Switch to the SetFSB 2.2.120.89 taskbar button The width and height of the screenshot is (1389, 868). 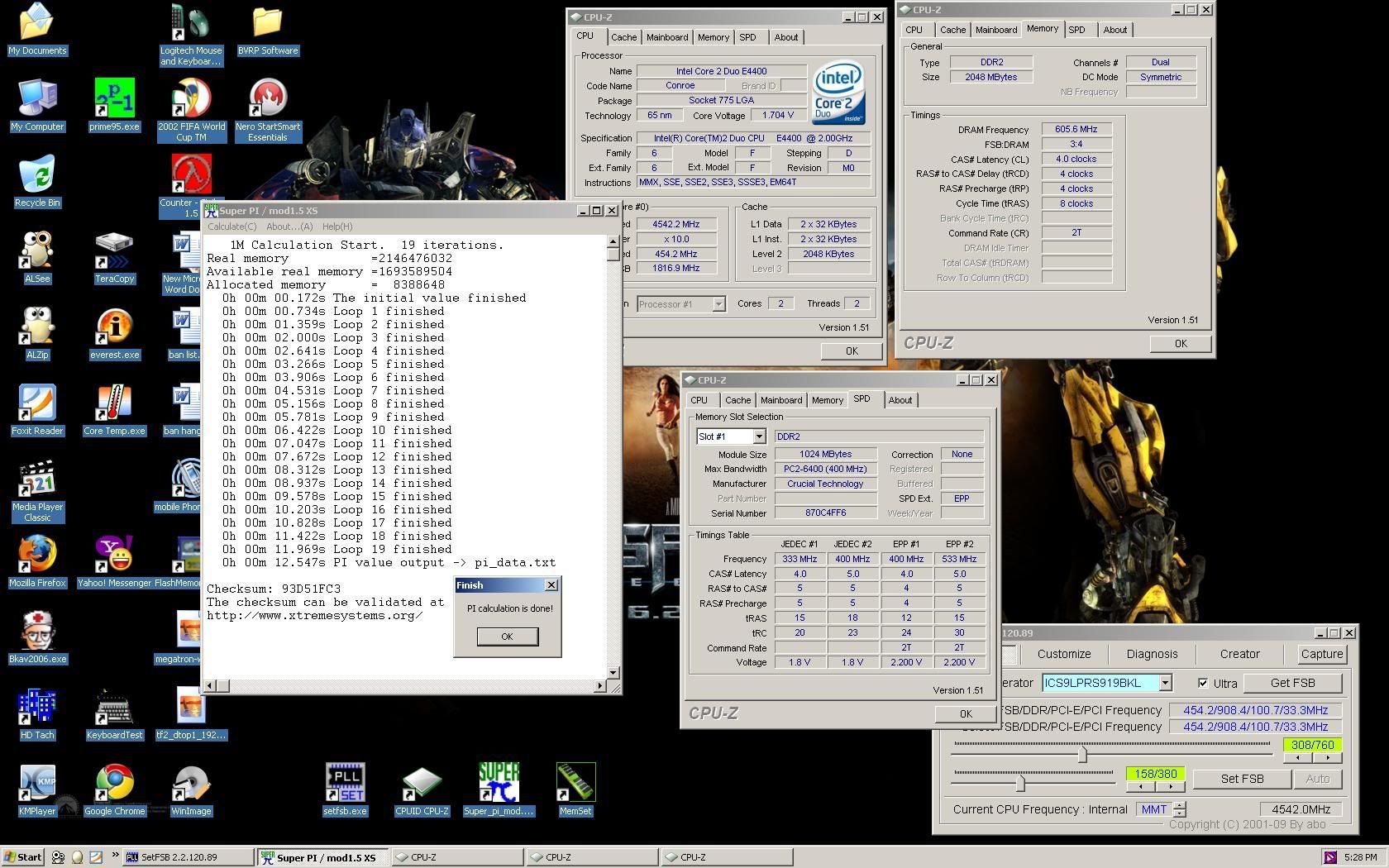(x=187, y=857)
